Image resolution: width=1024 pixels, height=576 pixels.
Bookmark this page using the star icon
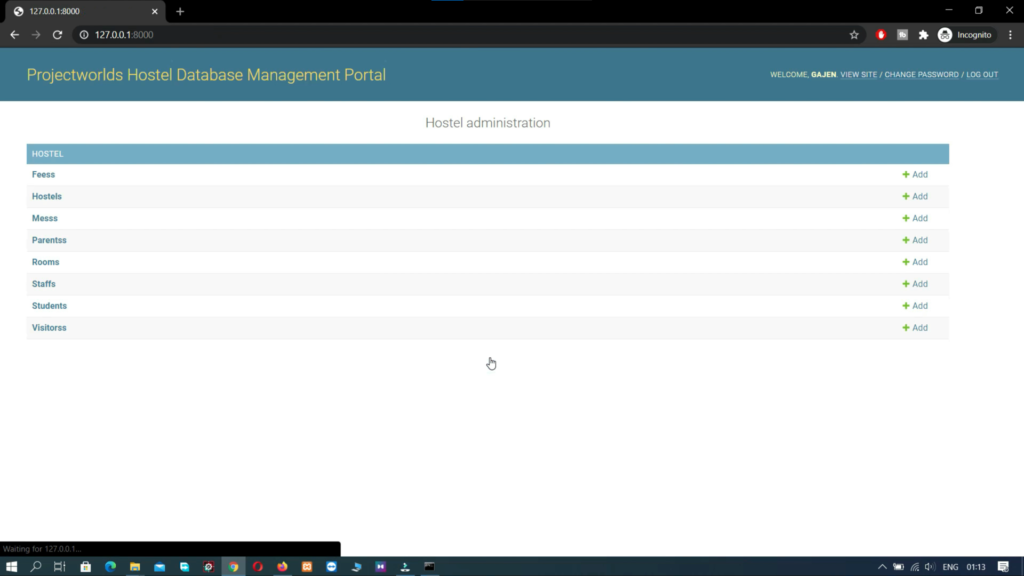point(853,33)
